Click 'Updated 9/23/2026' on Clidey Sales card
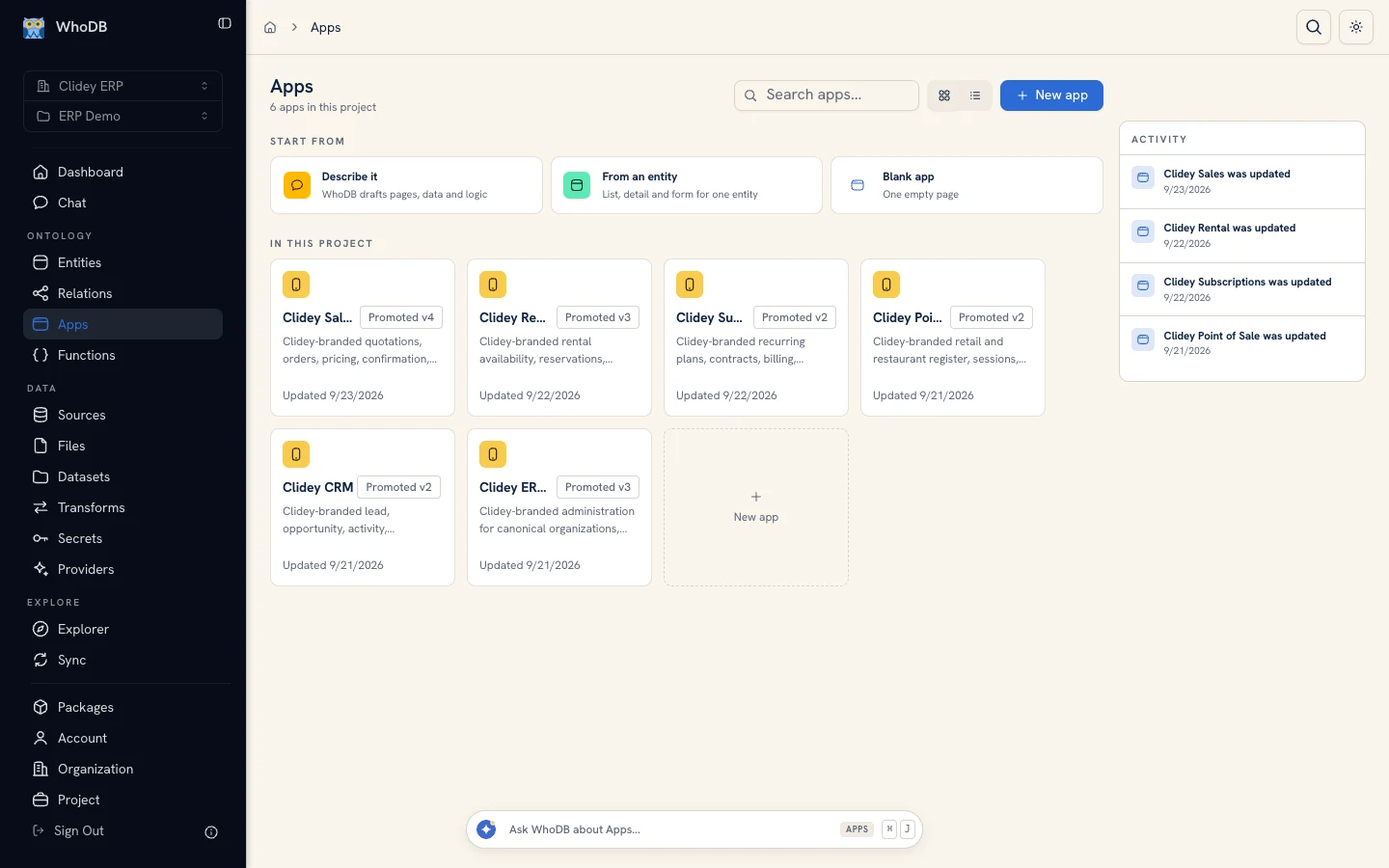Image resolution: width=1389 pixels, height=868 pixels. [x=333, y=395]
